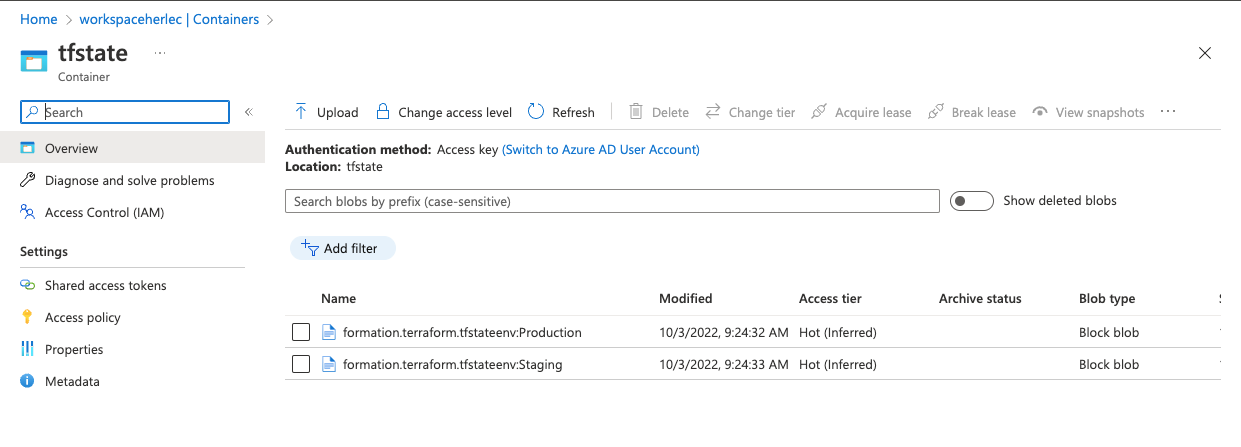Go to Shared access tokens settings
Image resolution: width=1241 pixels, height=447 pixels.
(x=105, y=285)
